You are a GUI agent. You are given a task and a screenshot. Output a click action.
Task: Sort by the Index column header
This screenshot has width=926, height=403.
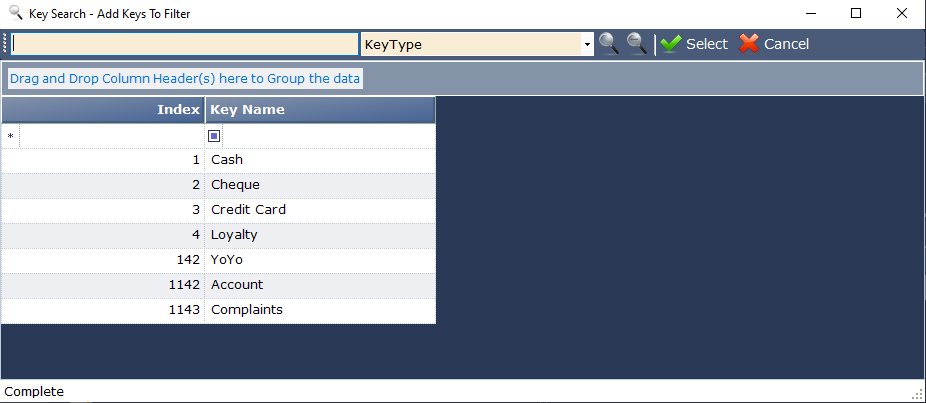pos(103,110)
